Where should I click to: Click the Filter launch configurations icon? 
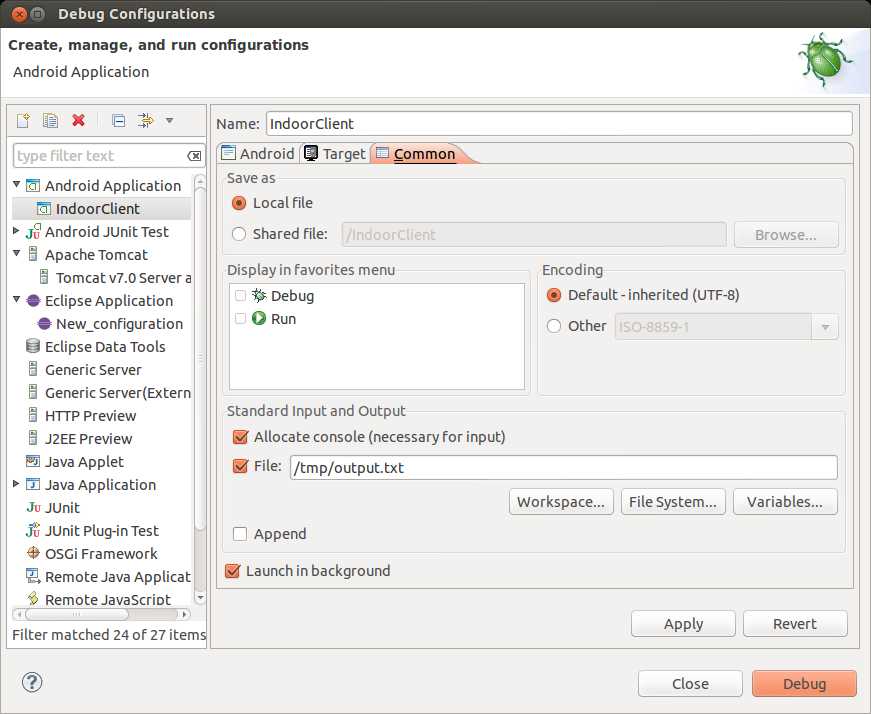click(x=146, y=121)
